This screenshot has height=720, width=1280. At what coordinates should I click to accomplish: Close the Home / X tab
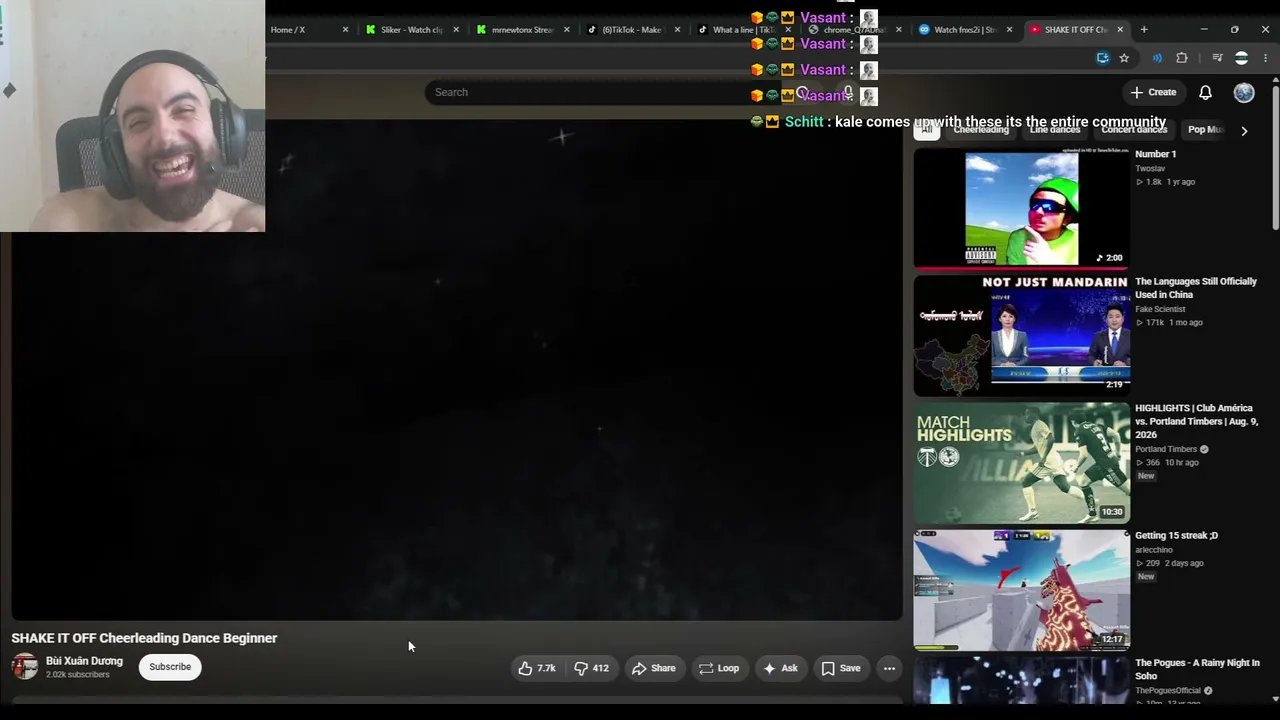coord(346,30)
